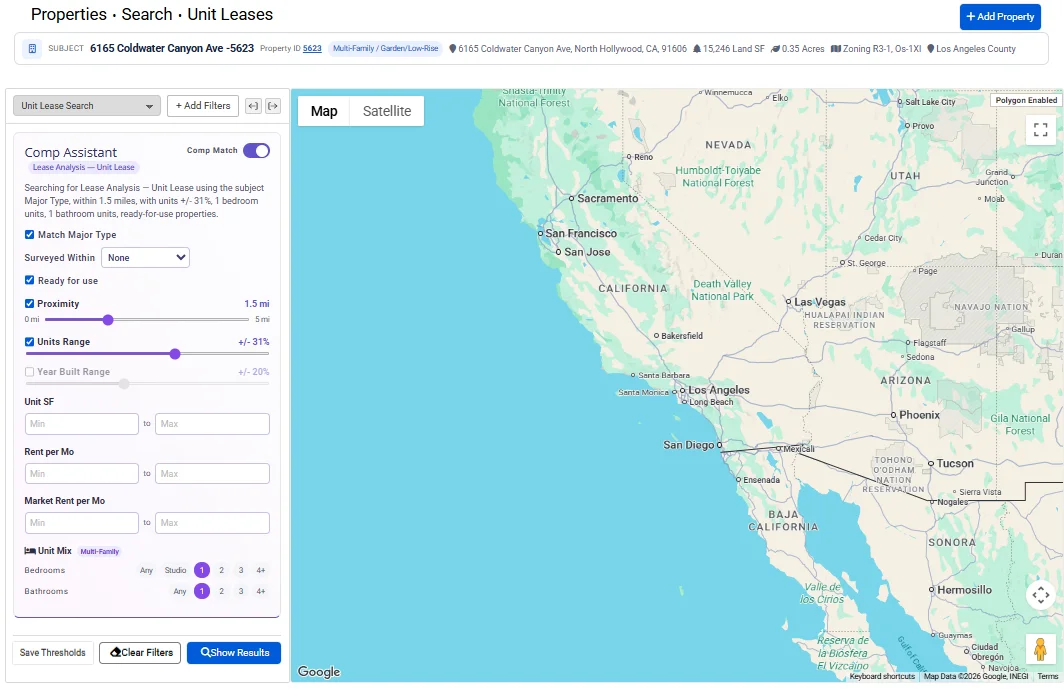The width and height of the screenshot is (1064, 692).
Task: Click the San Francisco map label
Action: click(581, 233)
